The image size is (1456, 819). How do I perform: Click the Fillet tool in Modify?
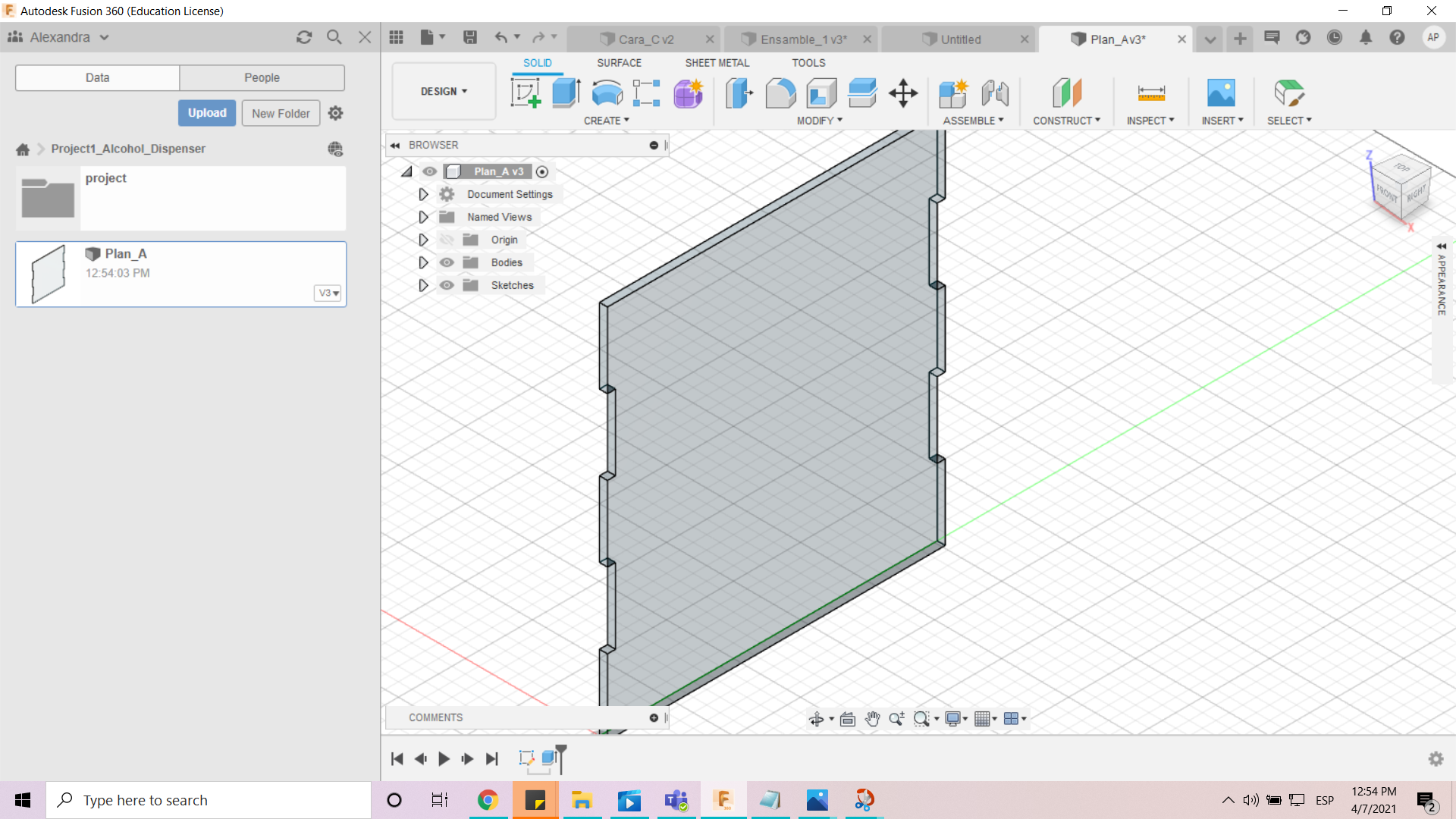point(780,94)
